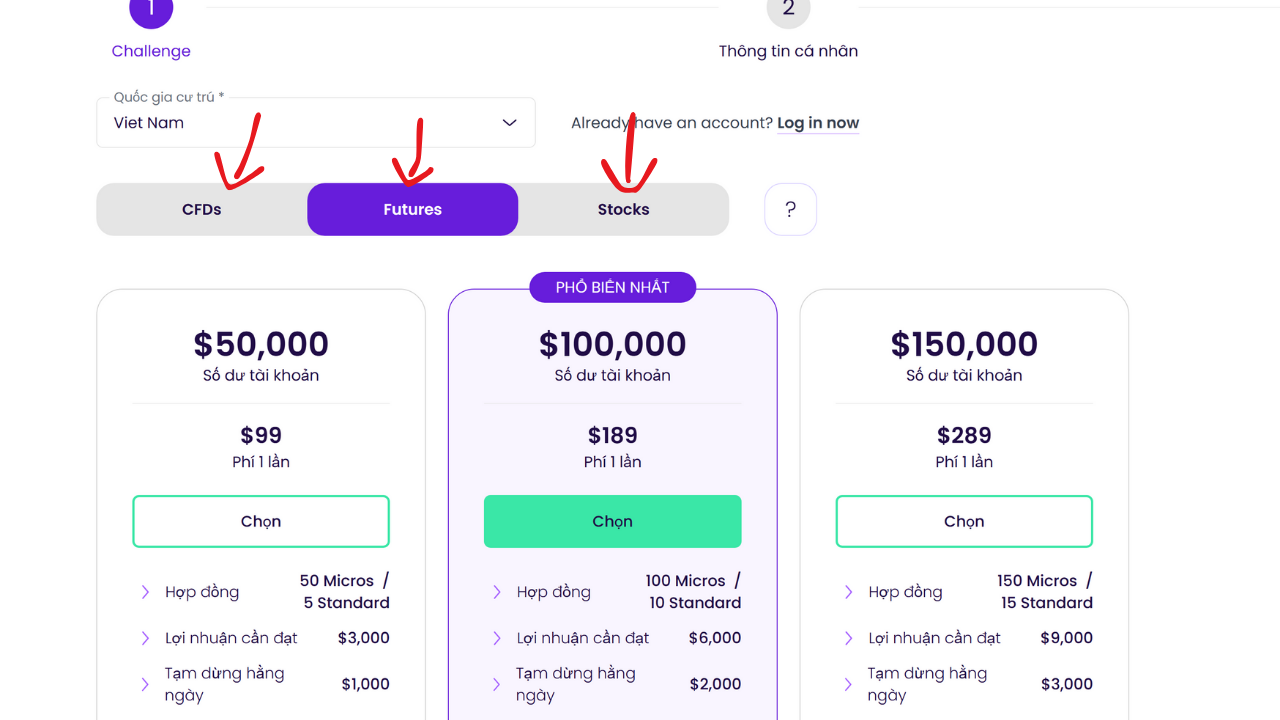The image size is (1280, 720).
Task: Expand Tạm dừng hằng ngày in $100,000 plan
Action: 497,684
